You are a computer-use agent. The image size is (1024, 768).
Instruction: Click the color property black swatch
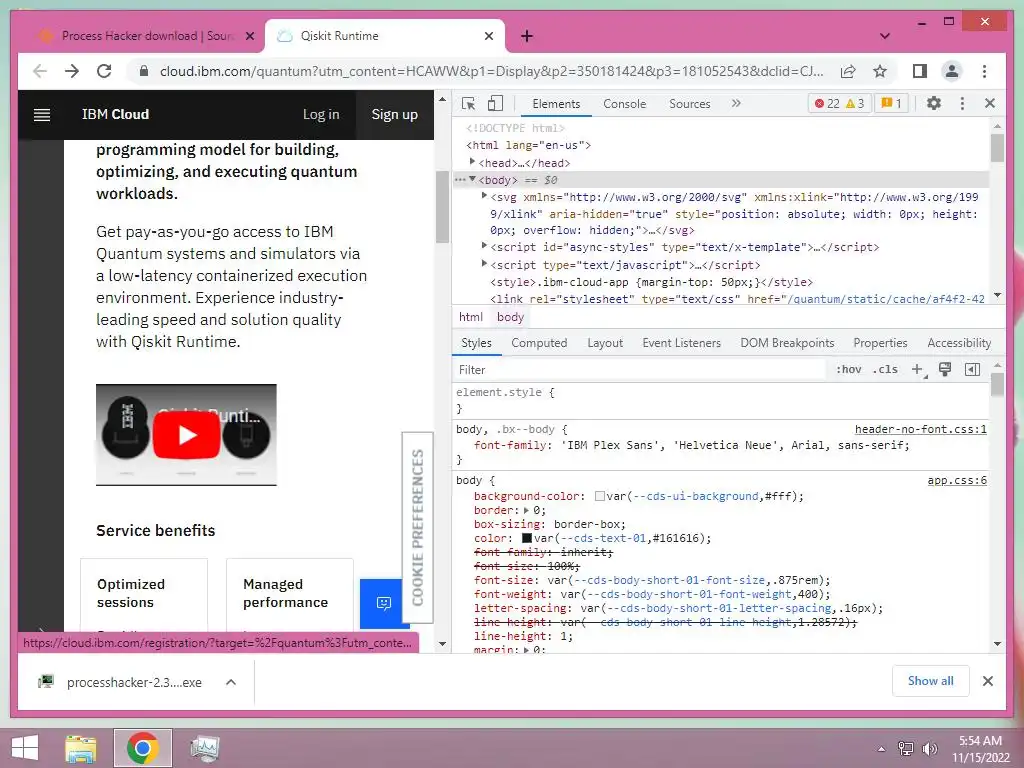click(526, 538)
